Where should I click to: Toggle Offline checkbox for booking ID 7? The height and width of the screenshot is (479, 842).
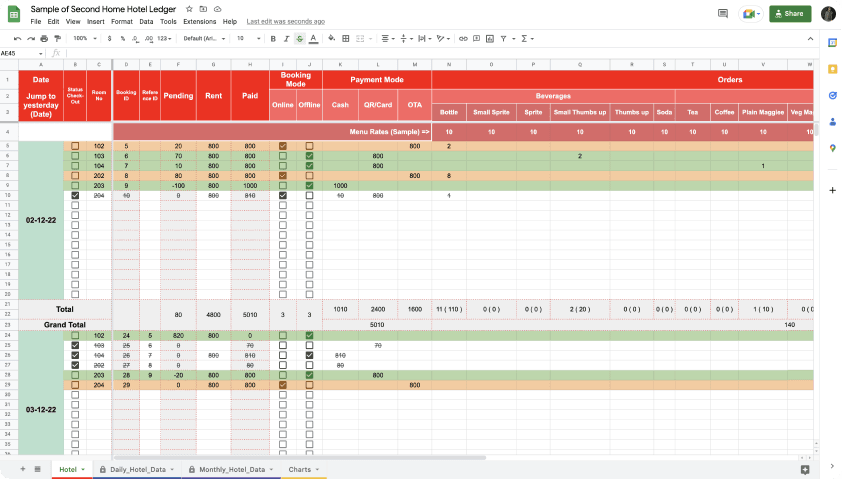[309, 166]
